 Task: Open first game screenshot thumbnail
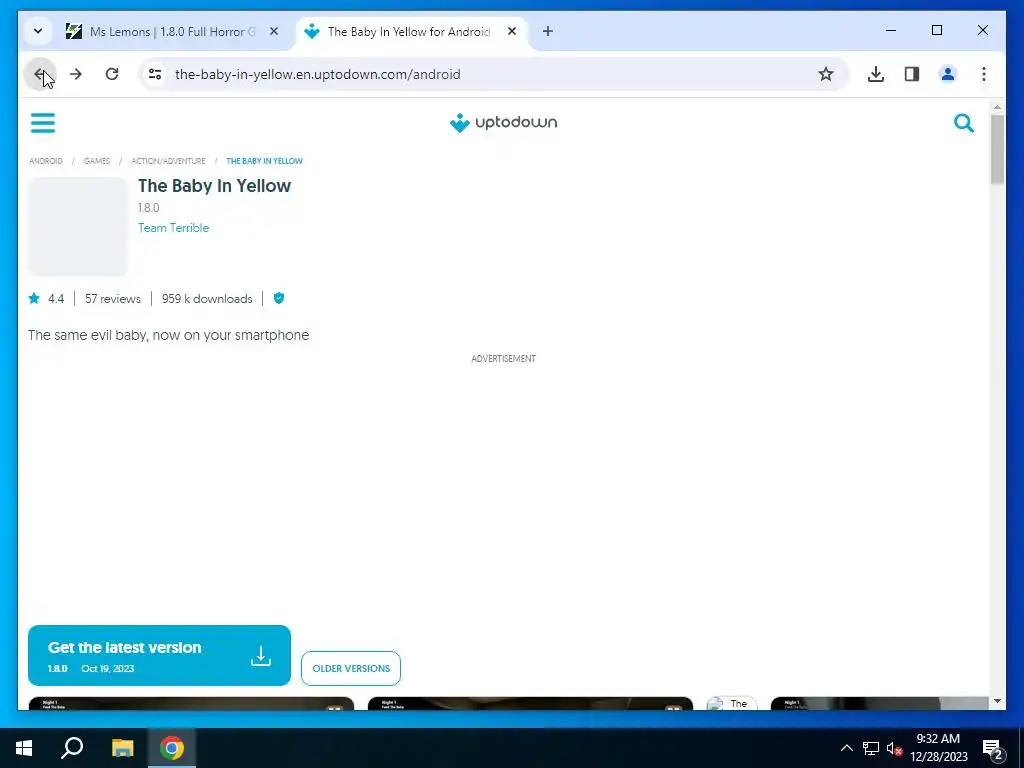click(191, 703)
